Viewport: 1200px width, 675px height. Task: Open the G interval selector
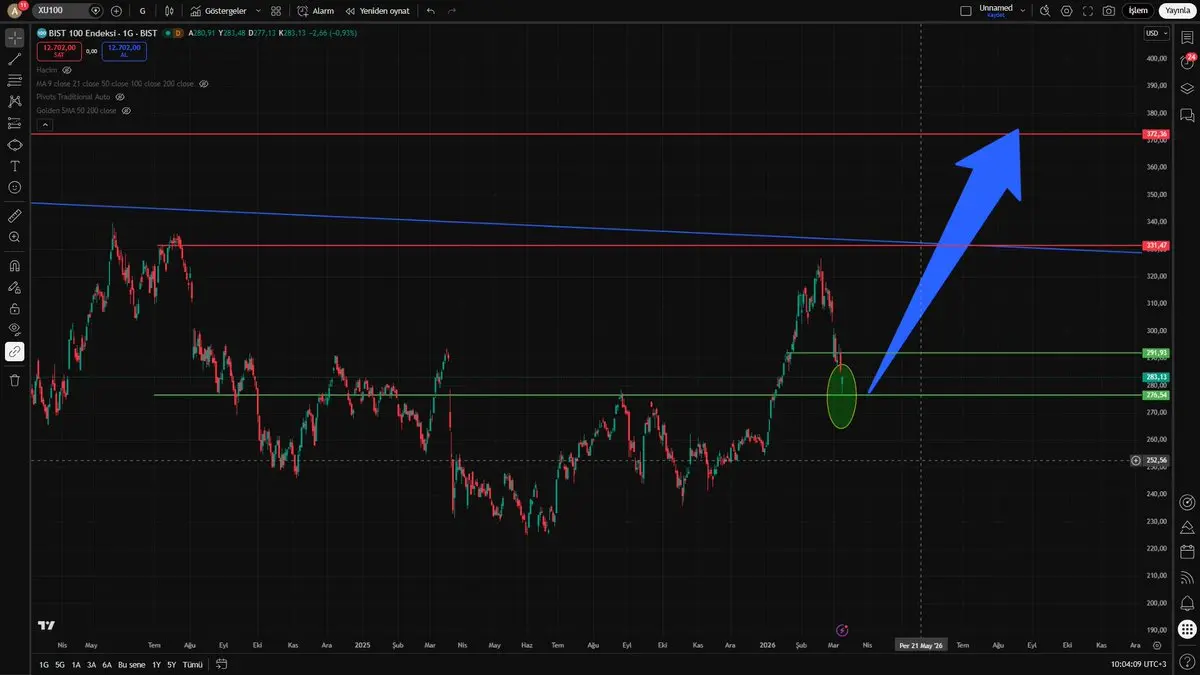tap(143, 10)
